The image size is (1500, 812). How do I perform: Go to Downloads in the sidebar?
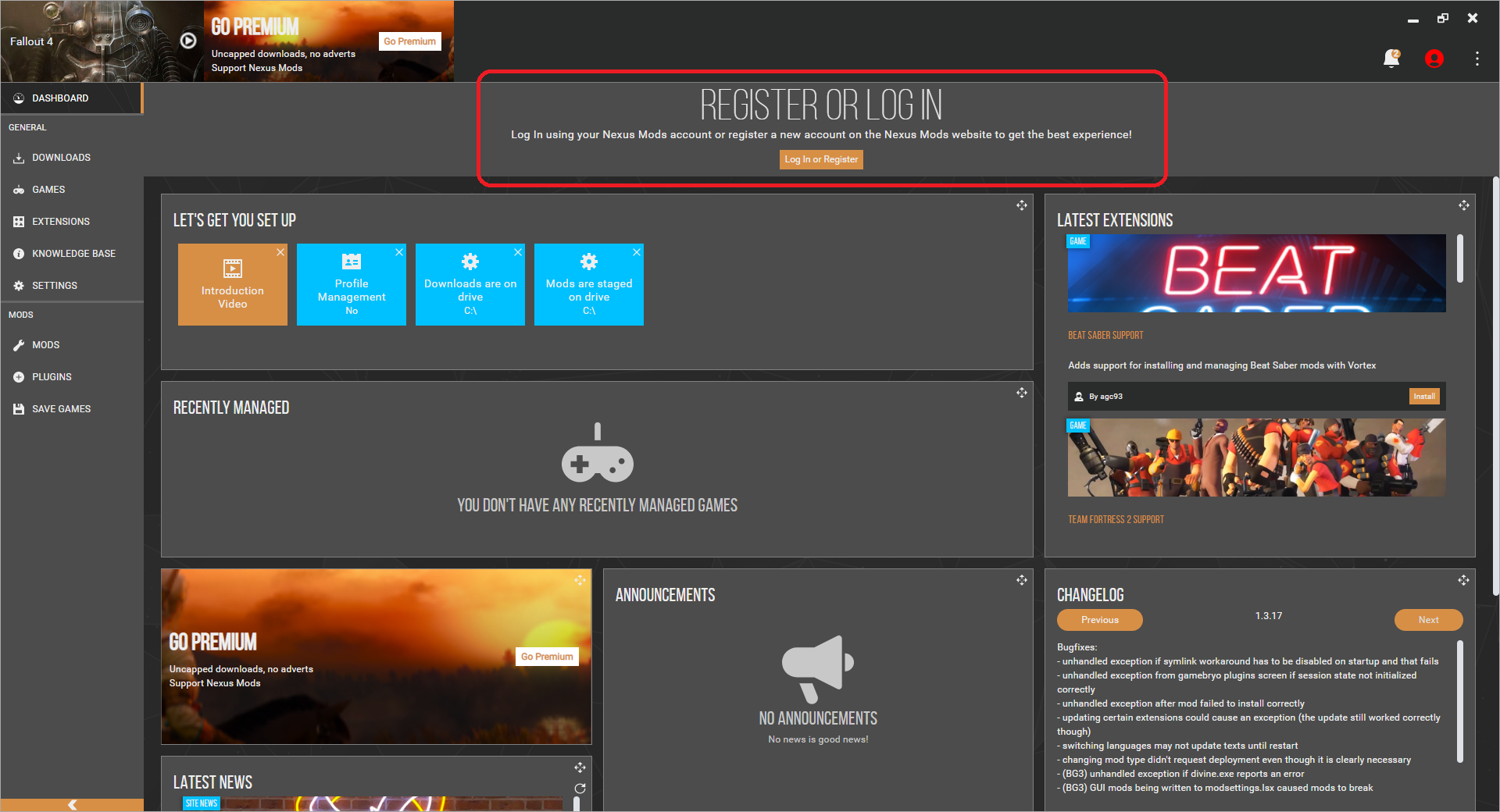click(x=71, y=158)
